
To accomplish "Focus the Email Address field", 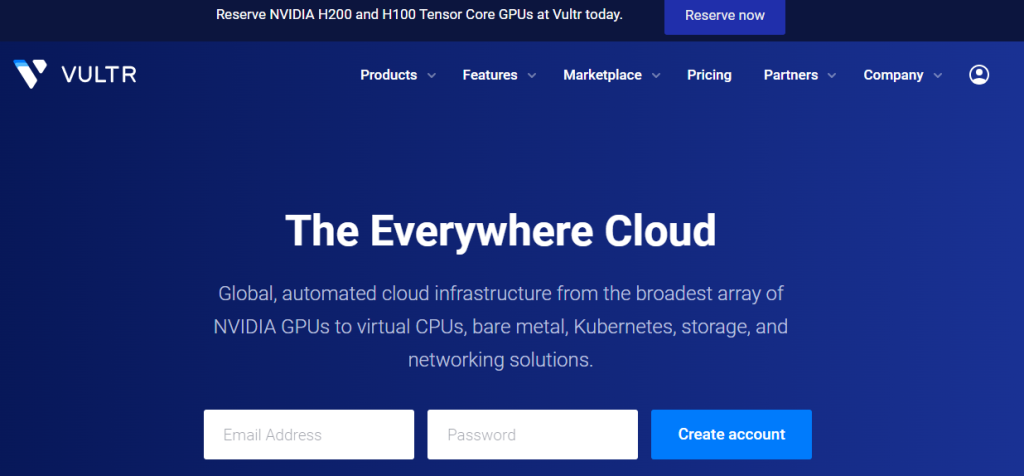I will pyautogui.click(x=309, y=434).
